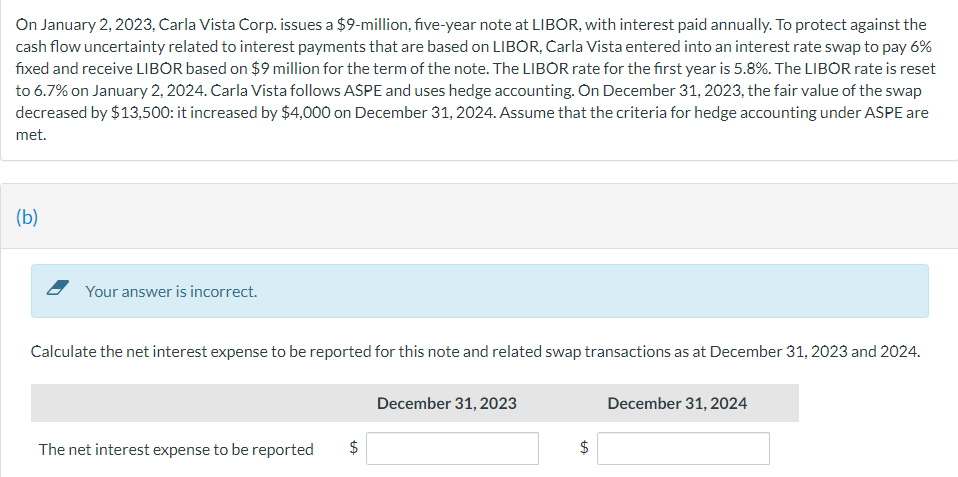Click the word 'met.' ending the paragraph
Screen dimensions: 958x477
[31, 134]
